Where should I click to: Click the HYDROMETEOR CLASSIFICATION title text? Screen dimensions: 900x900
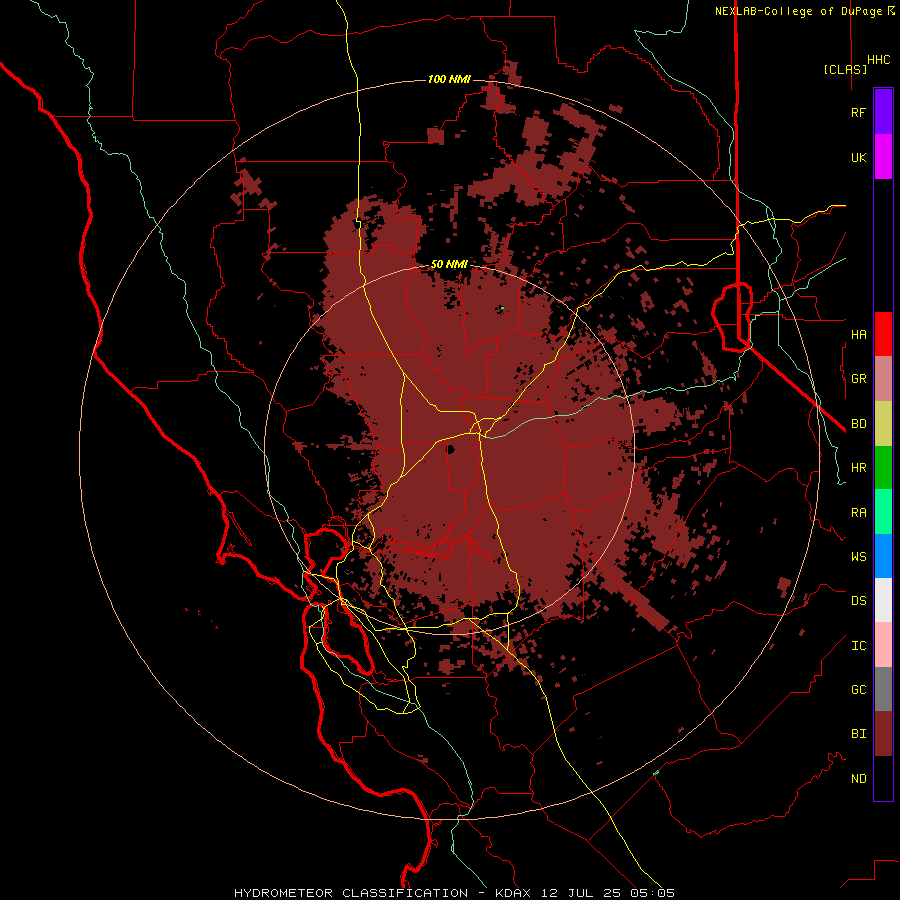click(351, 893)
